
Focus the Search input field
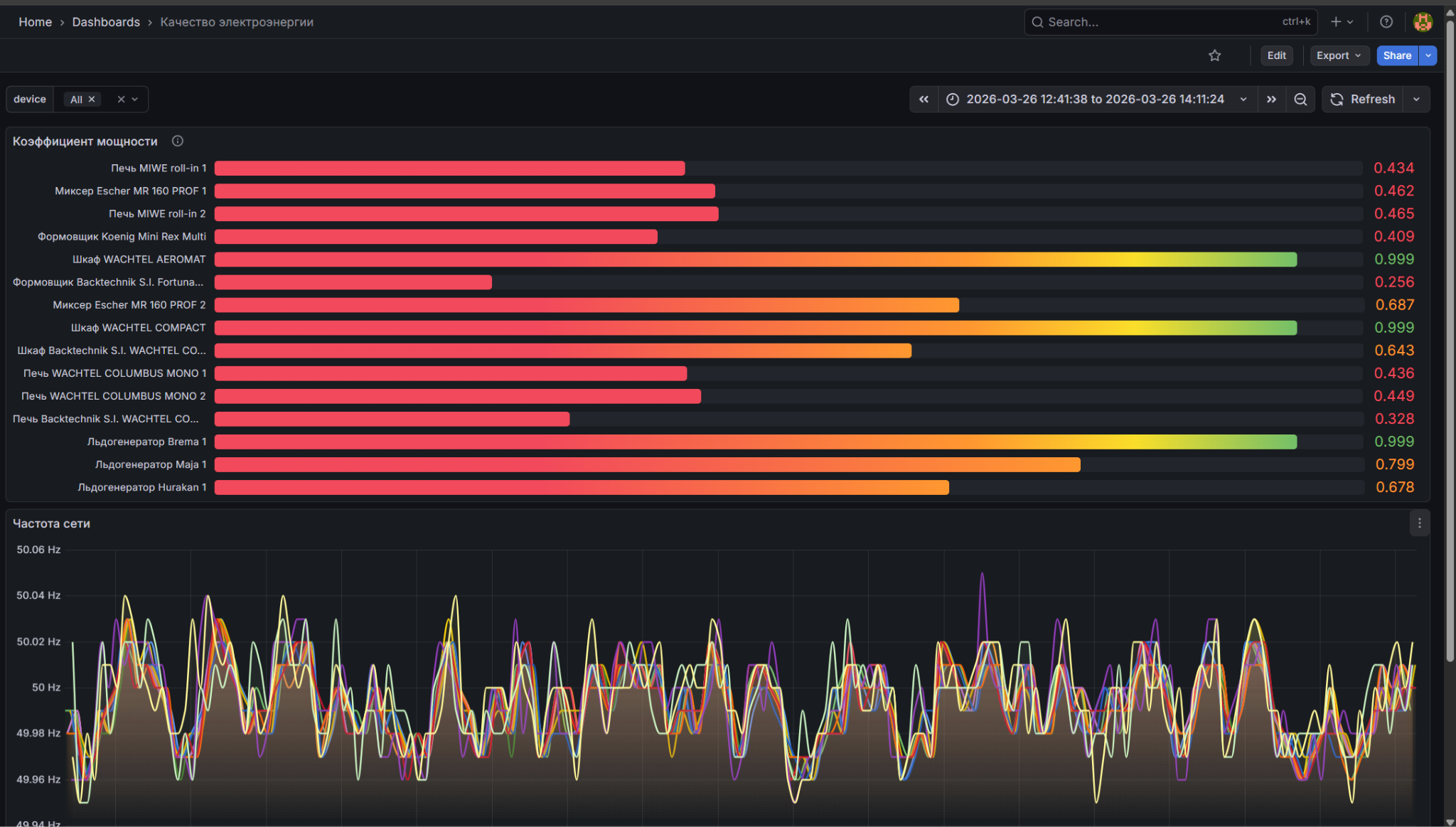(1170, 22)
